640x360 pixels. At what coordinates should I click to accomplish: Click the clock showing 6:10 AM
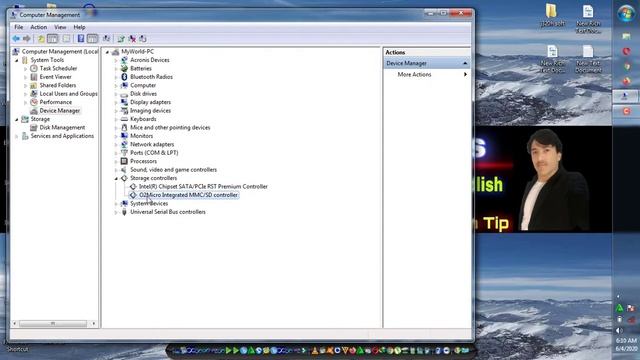coord(626,340)
